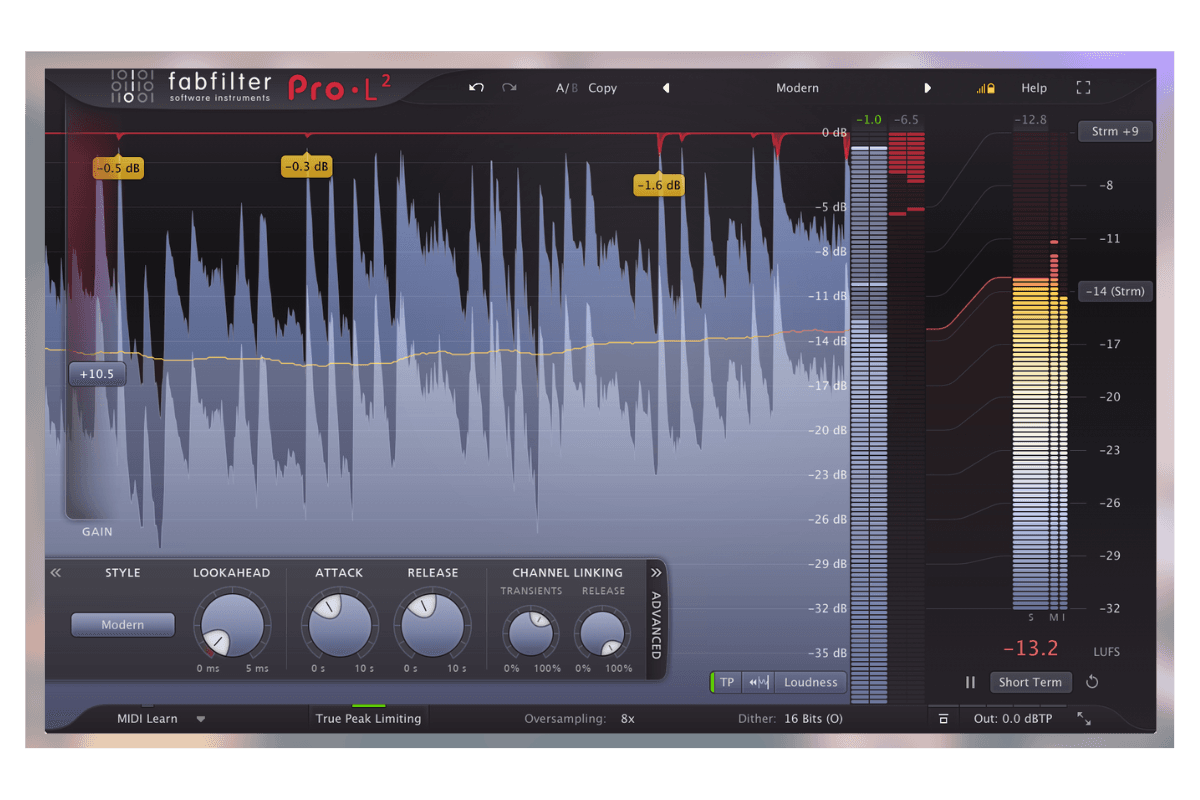
Task: Toggle the TP true peak metering button
Action: click(x=727, y=683)
